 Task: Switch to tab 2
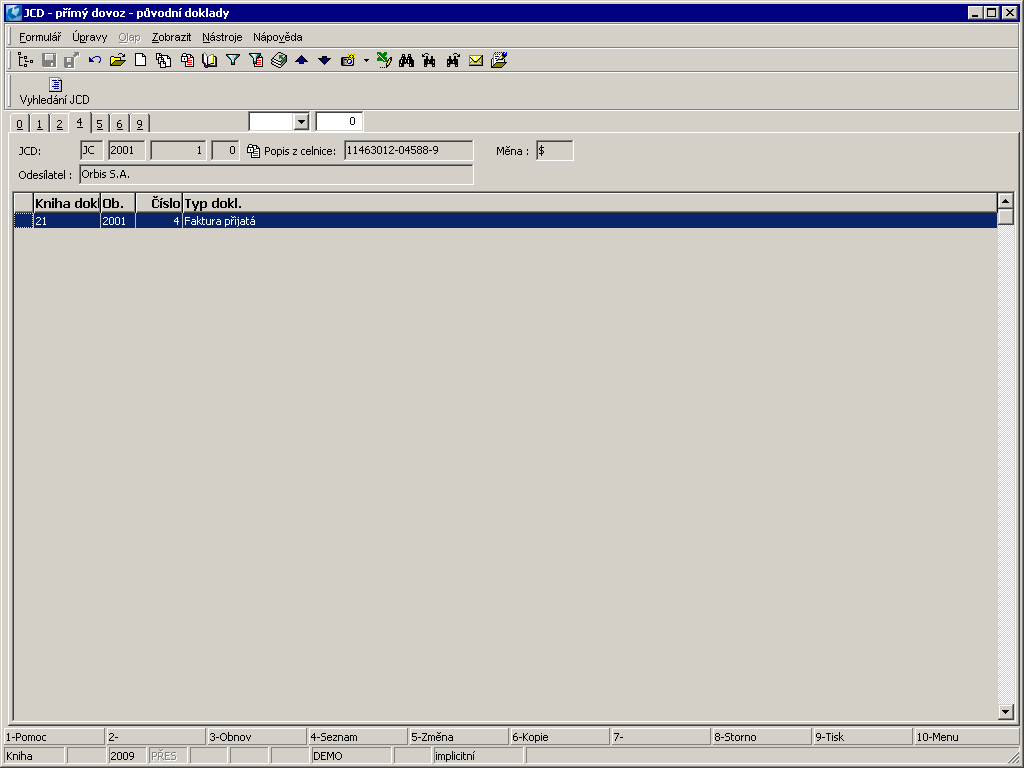59,124
